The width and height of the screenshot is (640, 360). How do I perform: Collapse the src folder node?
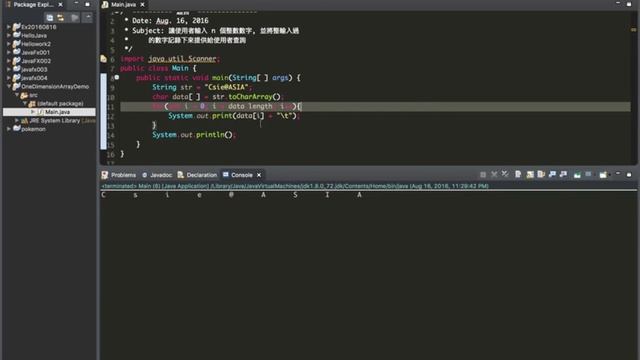[17, 95]
